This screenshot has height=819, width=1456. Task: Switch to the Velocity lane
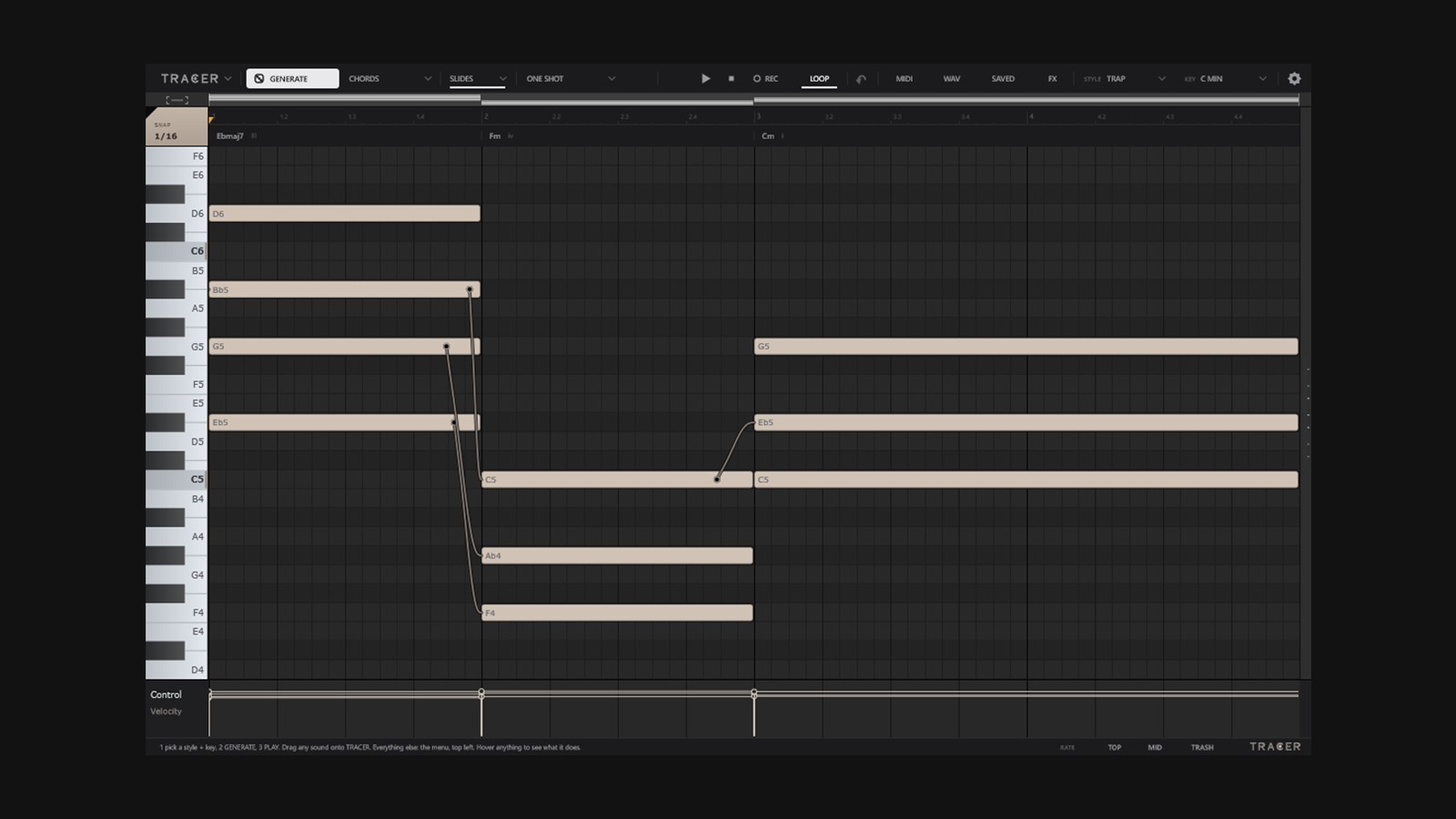(166, 712)
